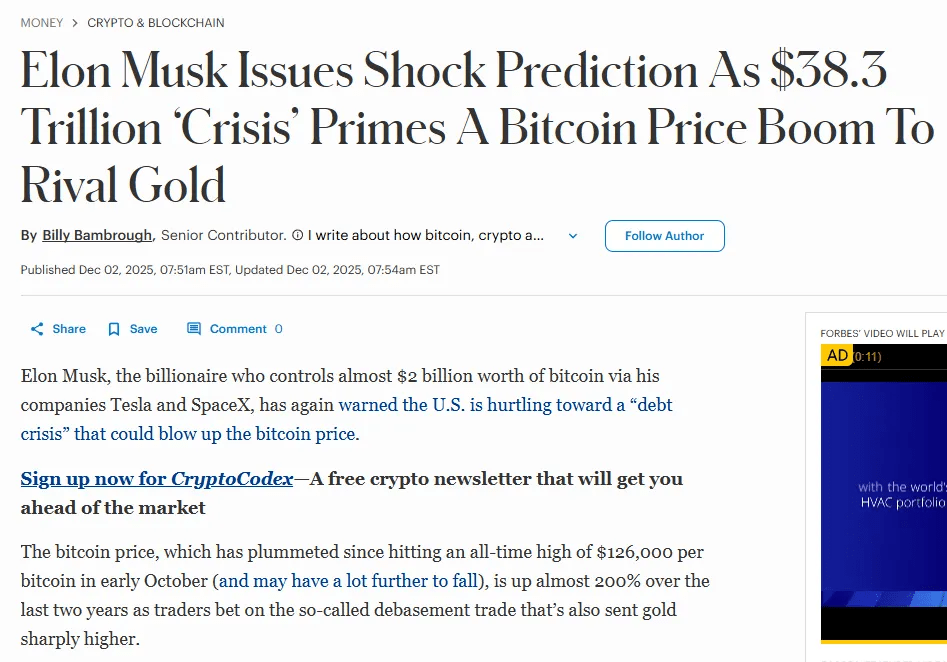Click the info icon beside Senior Contributor

[x=297, y=236]
